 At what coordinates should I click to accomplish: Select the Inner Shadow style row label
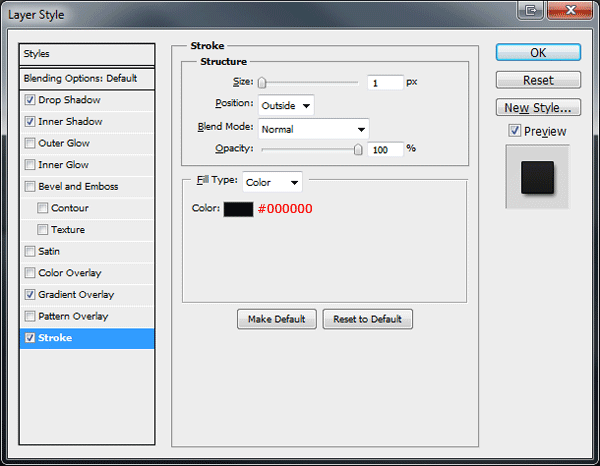click(70, 122)
